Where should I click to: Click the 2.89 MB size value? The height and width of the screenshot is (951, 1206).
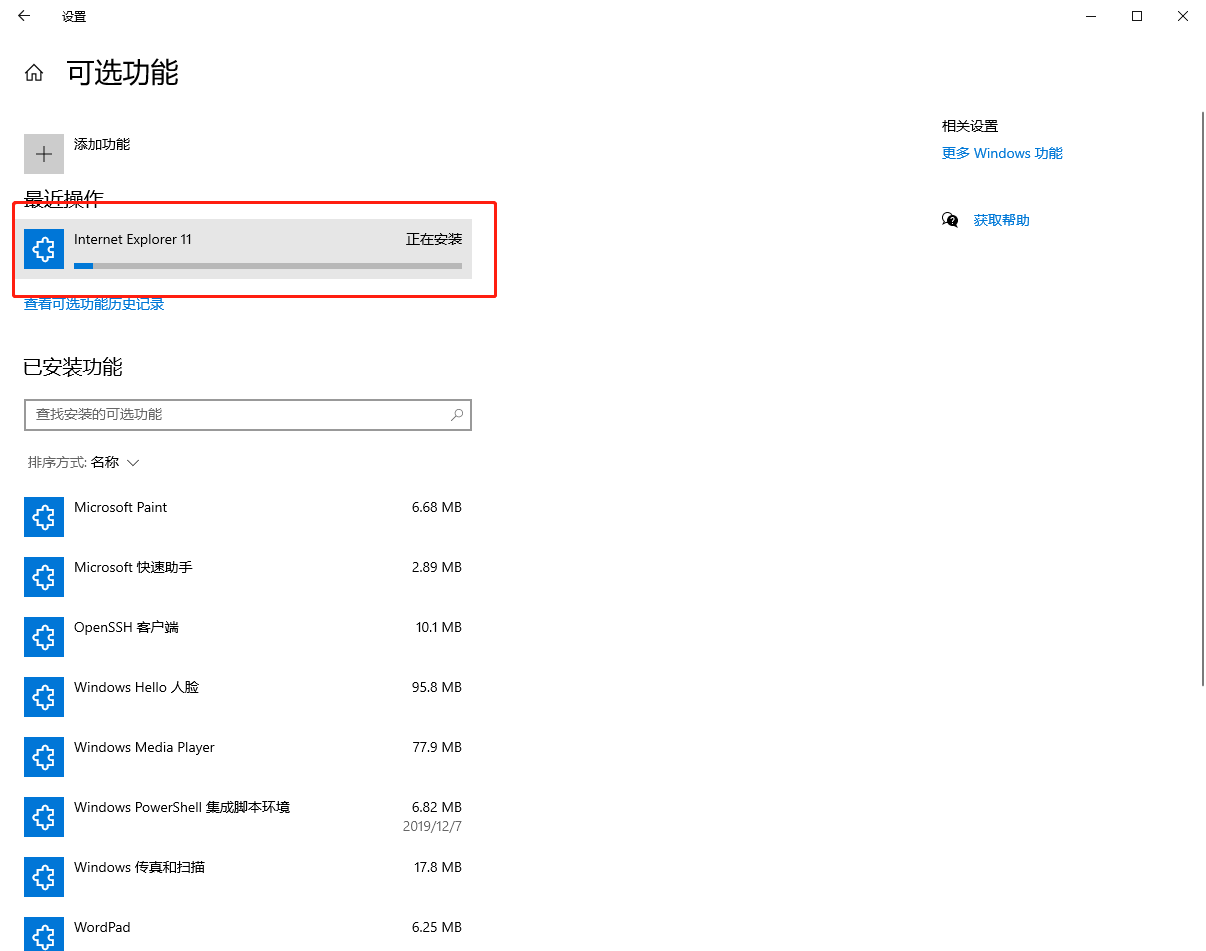pyautogui.click(x=437, y=567)
